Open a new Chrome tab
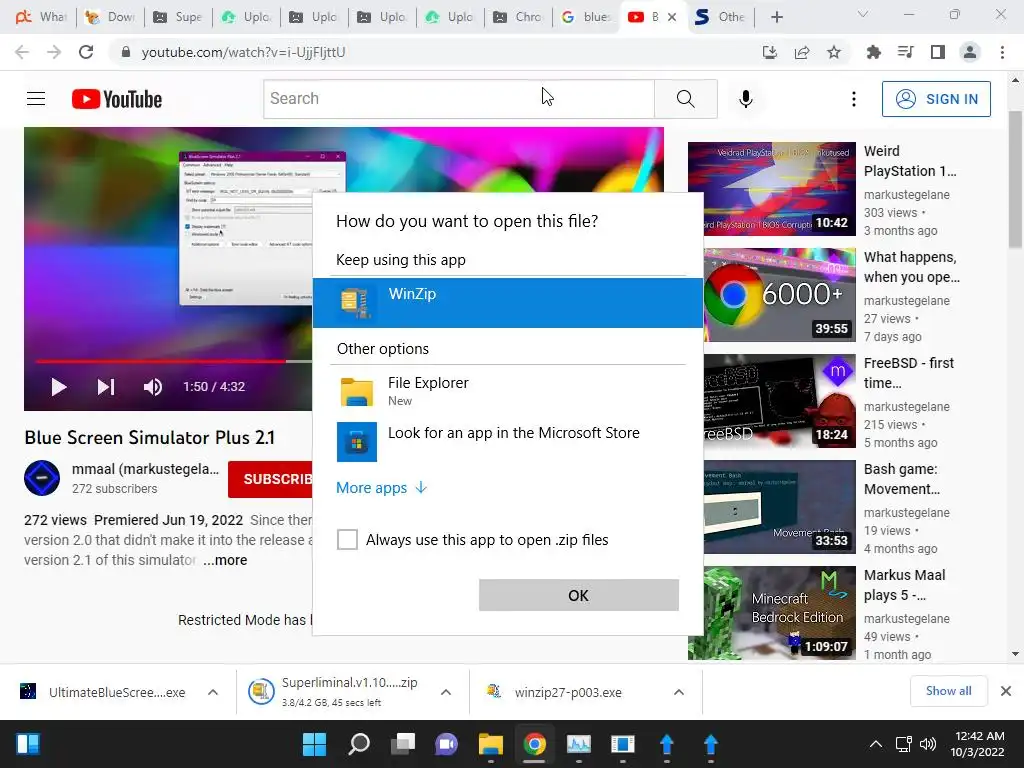Image resolution: width=1024 pixels, height=768 pixels. pyautogui.click(x=776, y=17)
